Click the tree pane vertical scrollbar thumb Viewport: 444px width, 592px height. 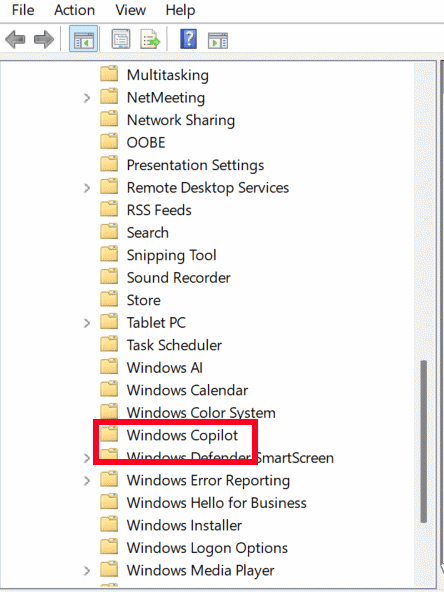[424, 441]
